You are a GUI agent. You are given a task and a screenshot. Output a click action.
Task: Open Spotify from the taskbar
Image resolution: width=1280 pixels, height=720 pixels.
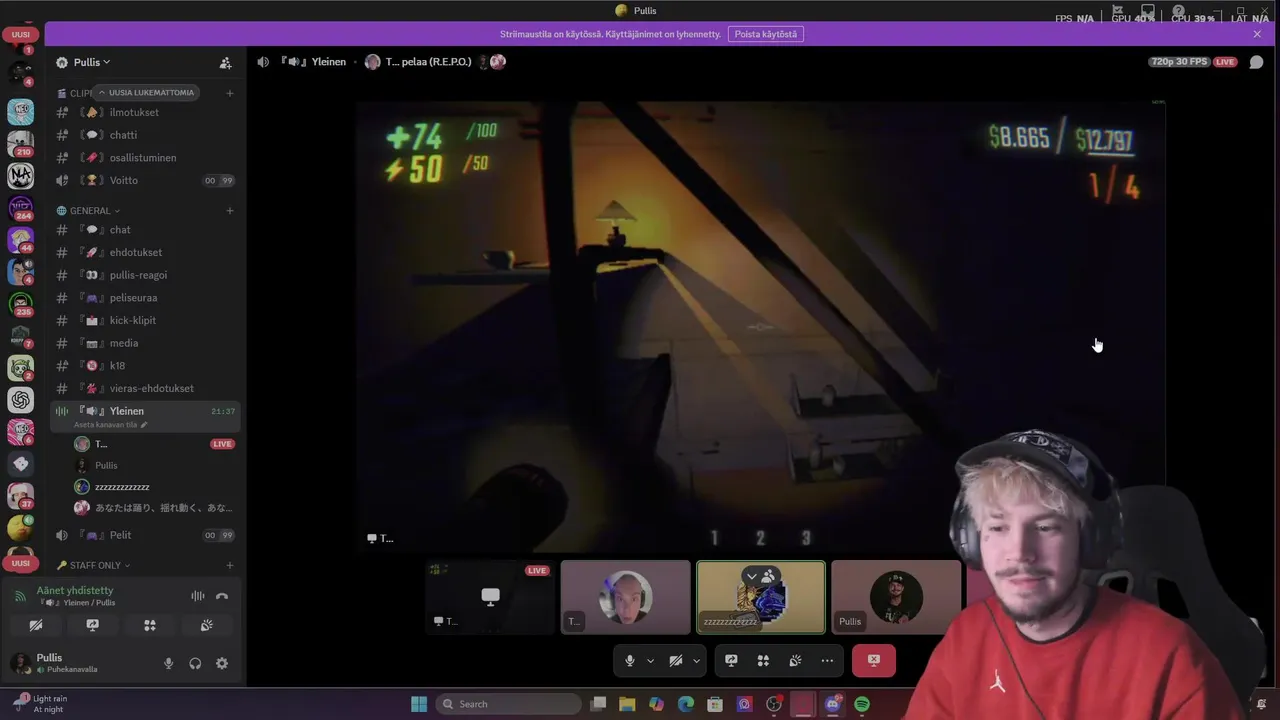[862, 704]
